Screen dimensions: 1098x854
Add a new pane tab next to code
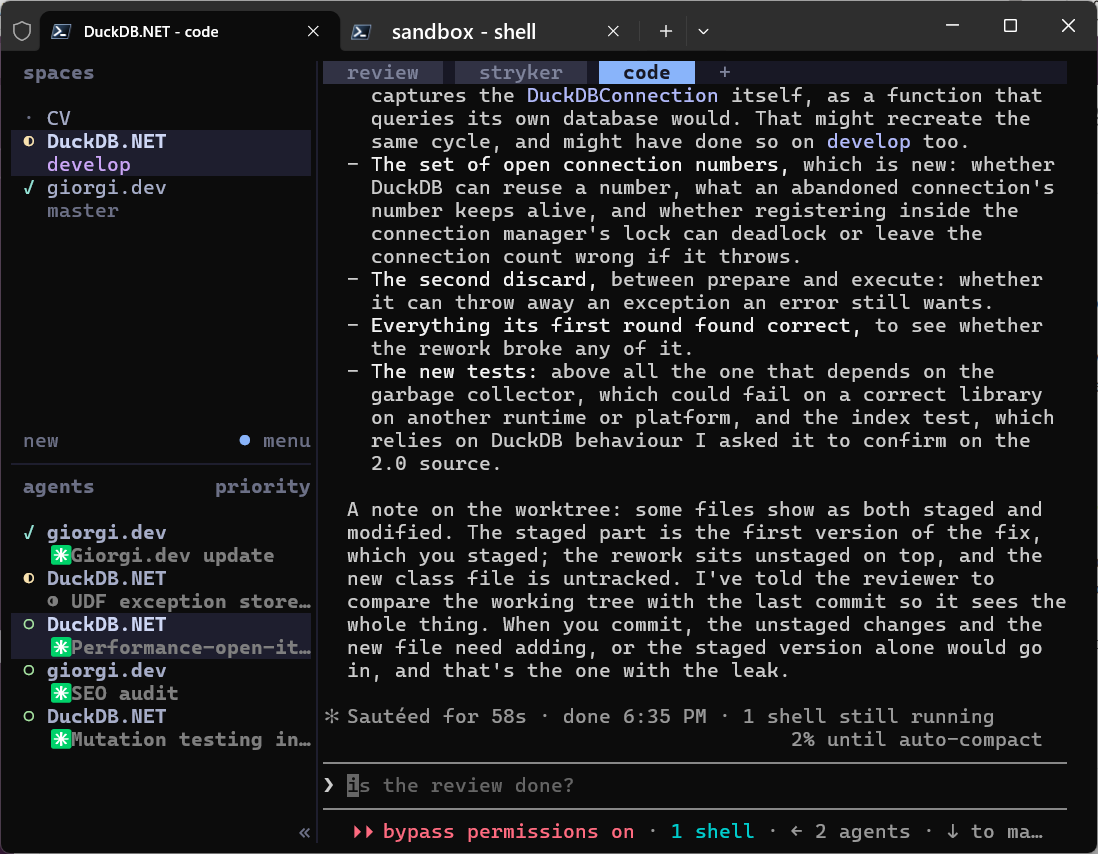pos(725,71)
